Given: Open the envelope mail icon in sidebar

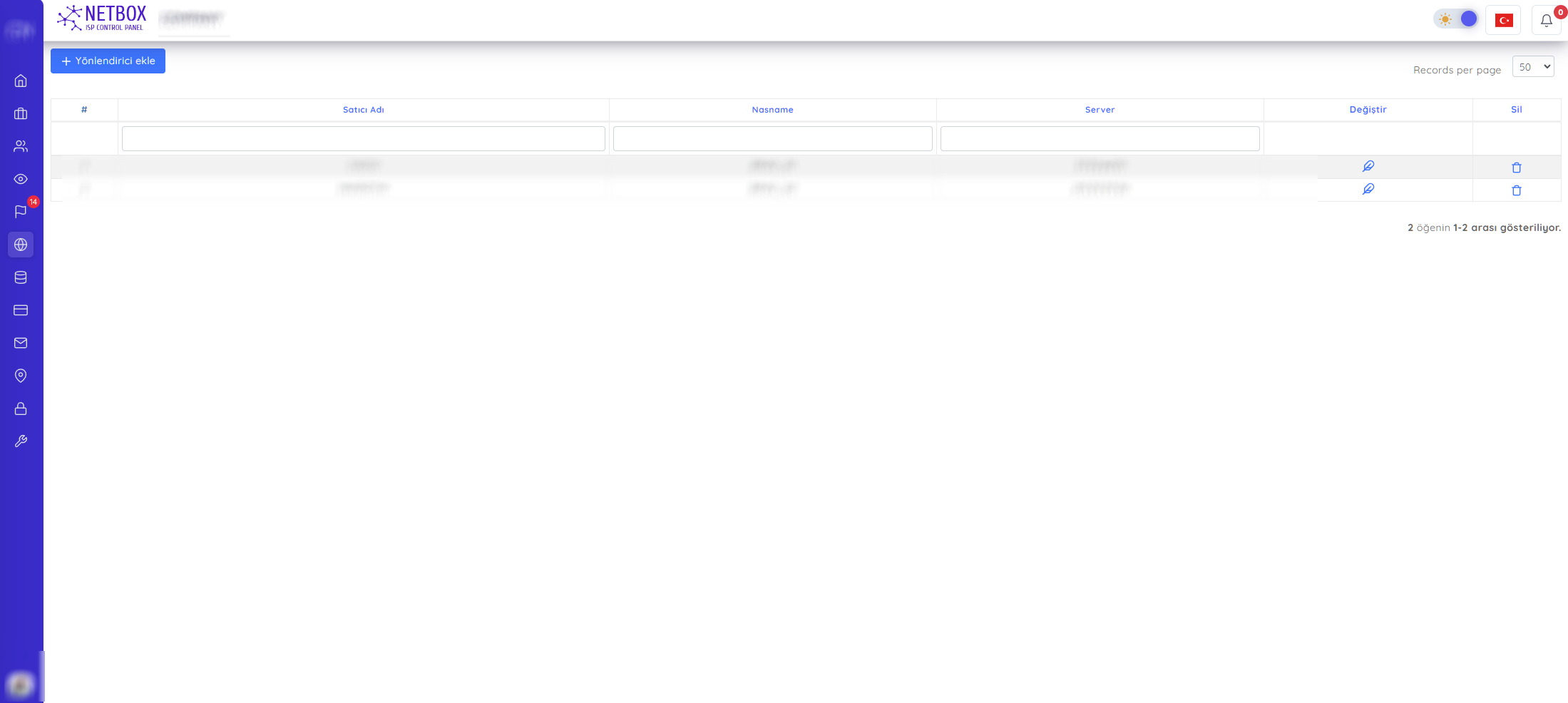Looking at the screenshot, I should (x=21, y=343).
